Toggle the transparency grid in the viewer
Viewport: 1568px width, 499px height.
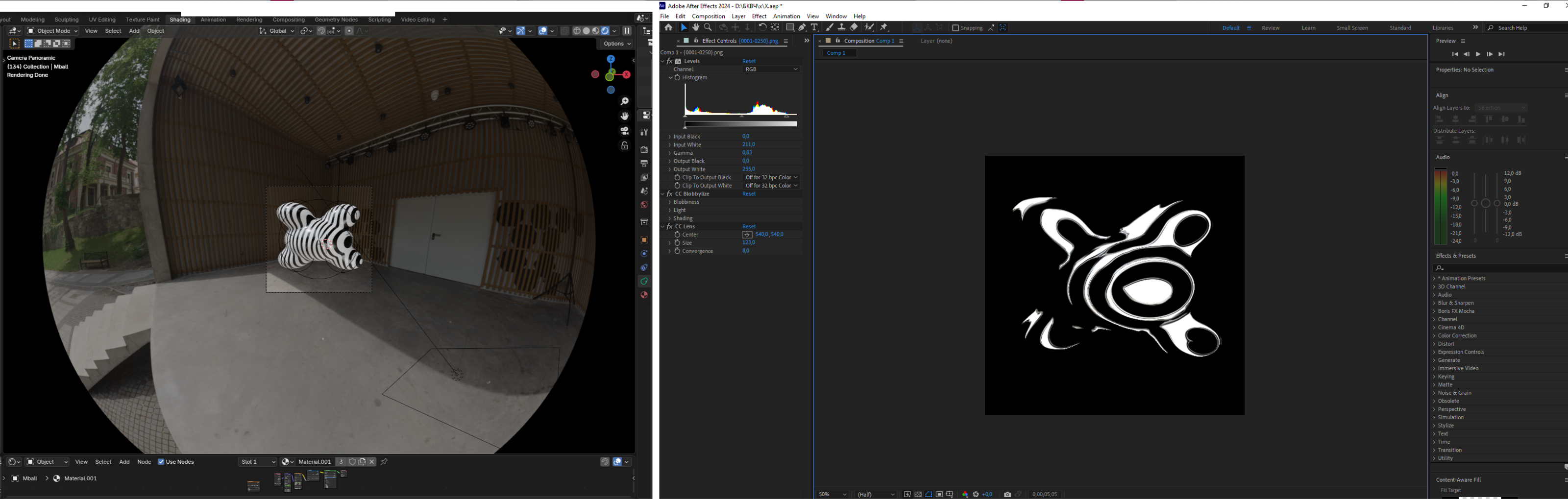tap(918, 494)
